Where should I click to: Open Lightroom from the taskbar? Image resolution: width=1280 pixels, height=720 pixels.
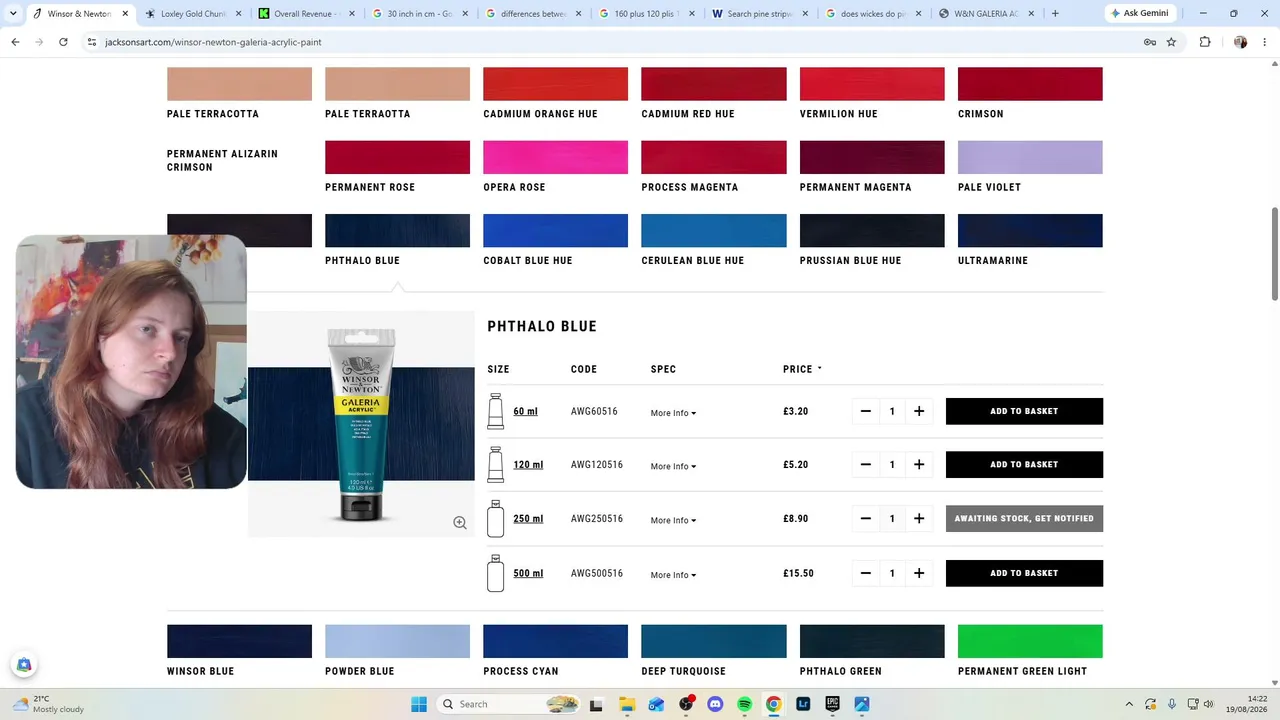click(803, 704)
